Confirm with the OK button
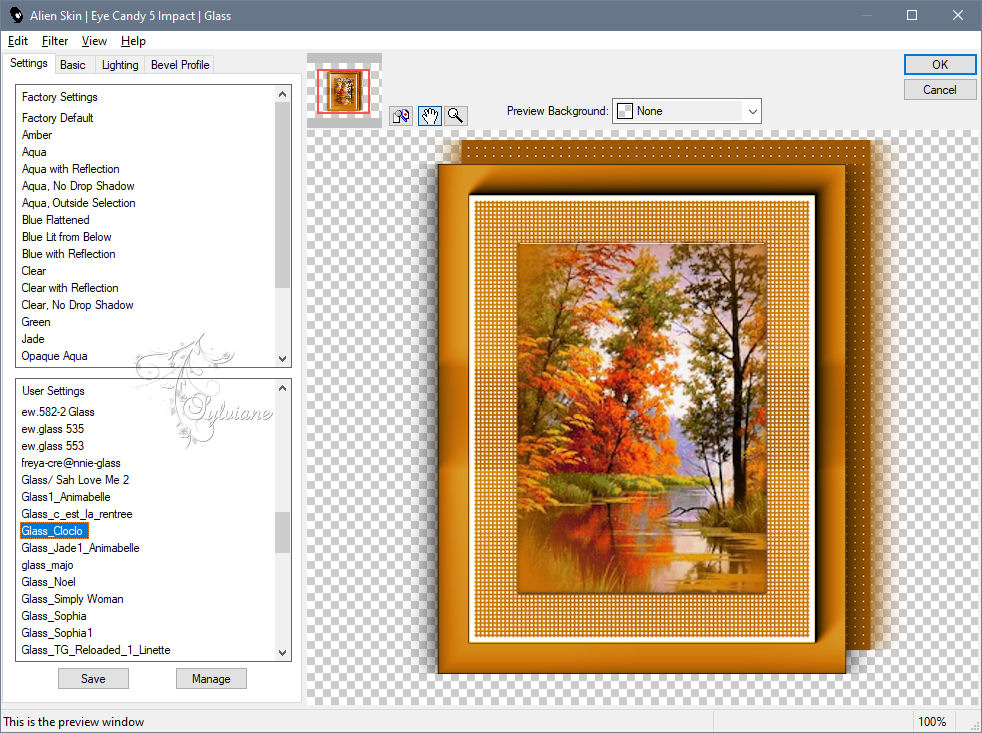This screenshot has width=982, height=733. (x=939, y=65)
